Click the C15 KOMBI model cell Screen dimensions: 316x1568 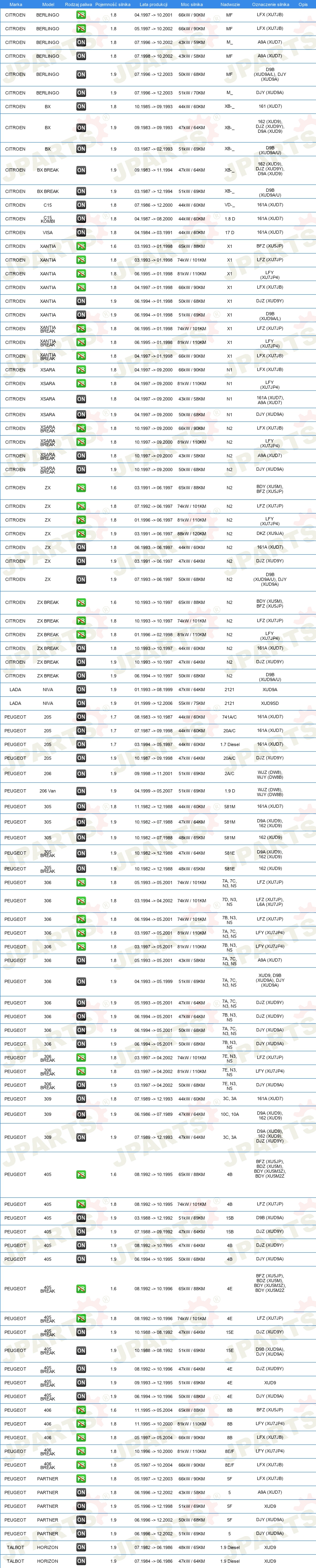click(48, 219)
